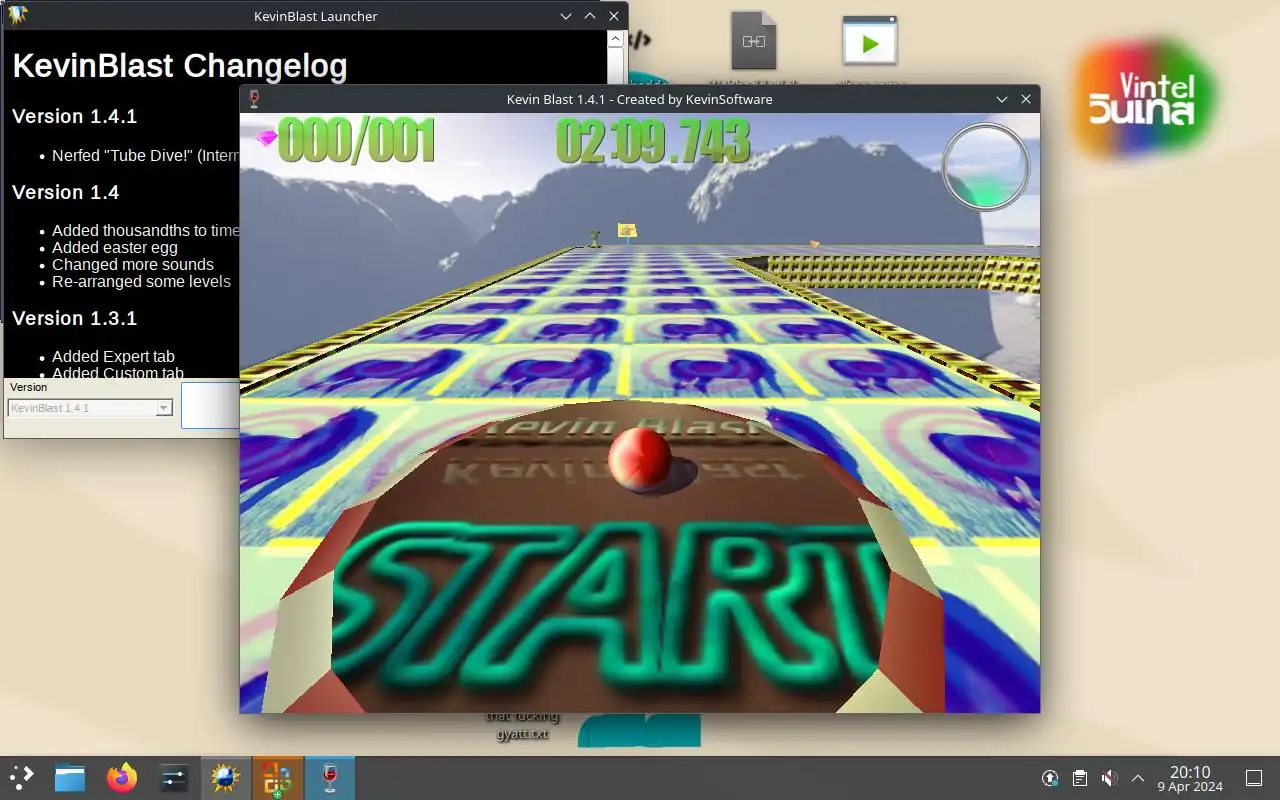Minimize the KevinBlast Launcher window
Viewport: 1280px width, 800px height.
click(566, 15)
